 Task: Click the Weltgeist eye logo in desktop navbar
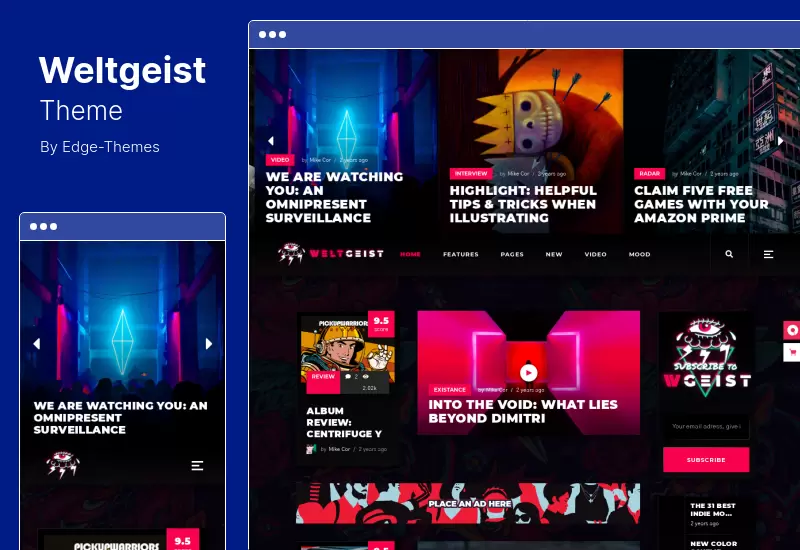click(291, 254)
